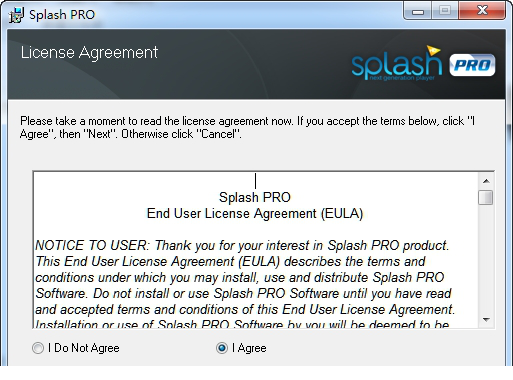Click the "I Agree" label text
This screenshot has height=380, width=513.
coord(249,348)
